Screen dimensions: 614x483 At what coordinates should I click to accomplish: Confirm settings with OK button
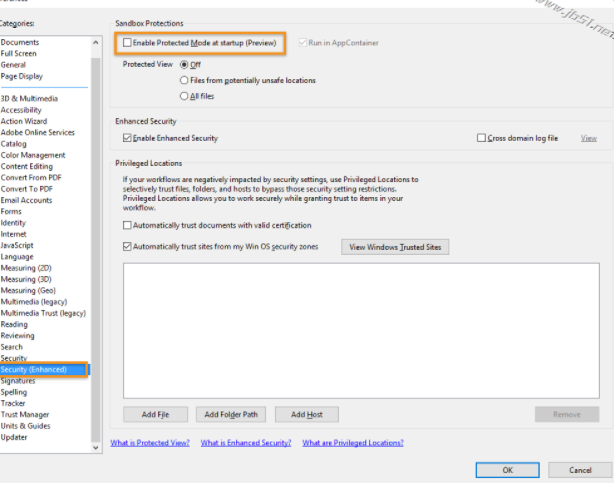[507, 469]
